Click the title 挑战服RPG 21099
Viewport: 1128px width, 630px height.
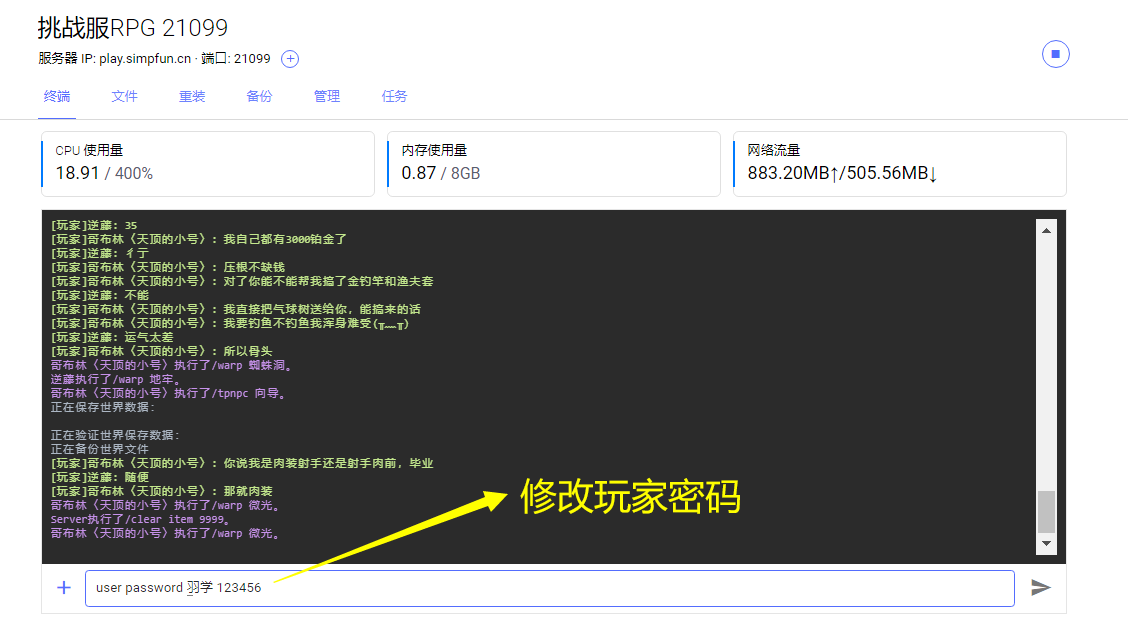pyautogui.click(x=133, y=28)
